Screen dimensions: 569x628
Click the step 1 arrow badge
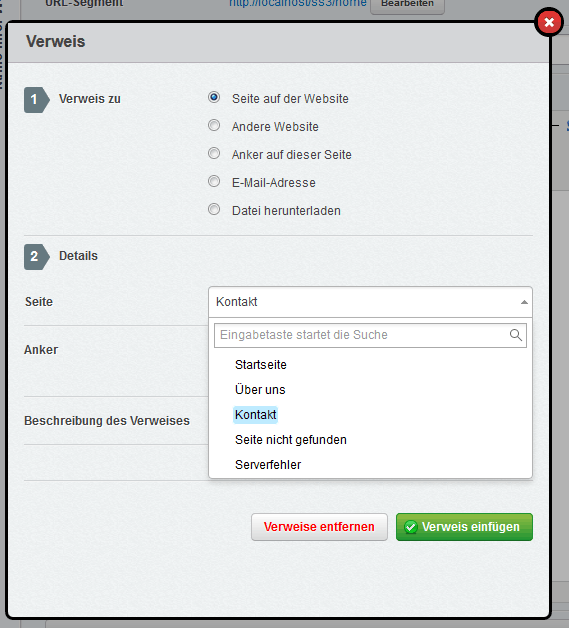(x=36, y=100)
